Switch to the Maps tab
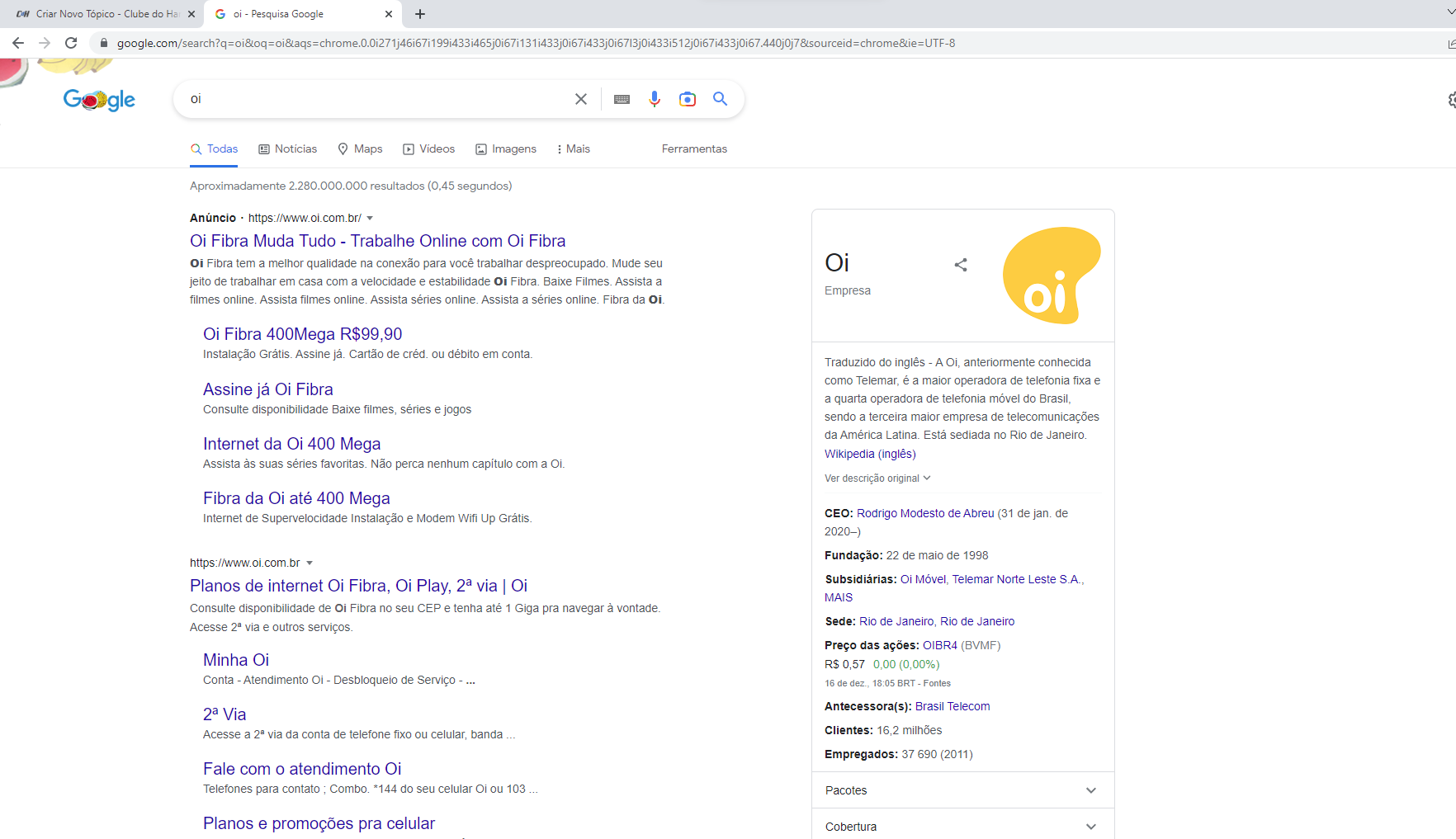 [x=361, y=148]
